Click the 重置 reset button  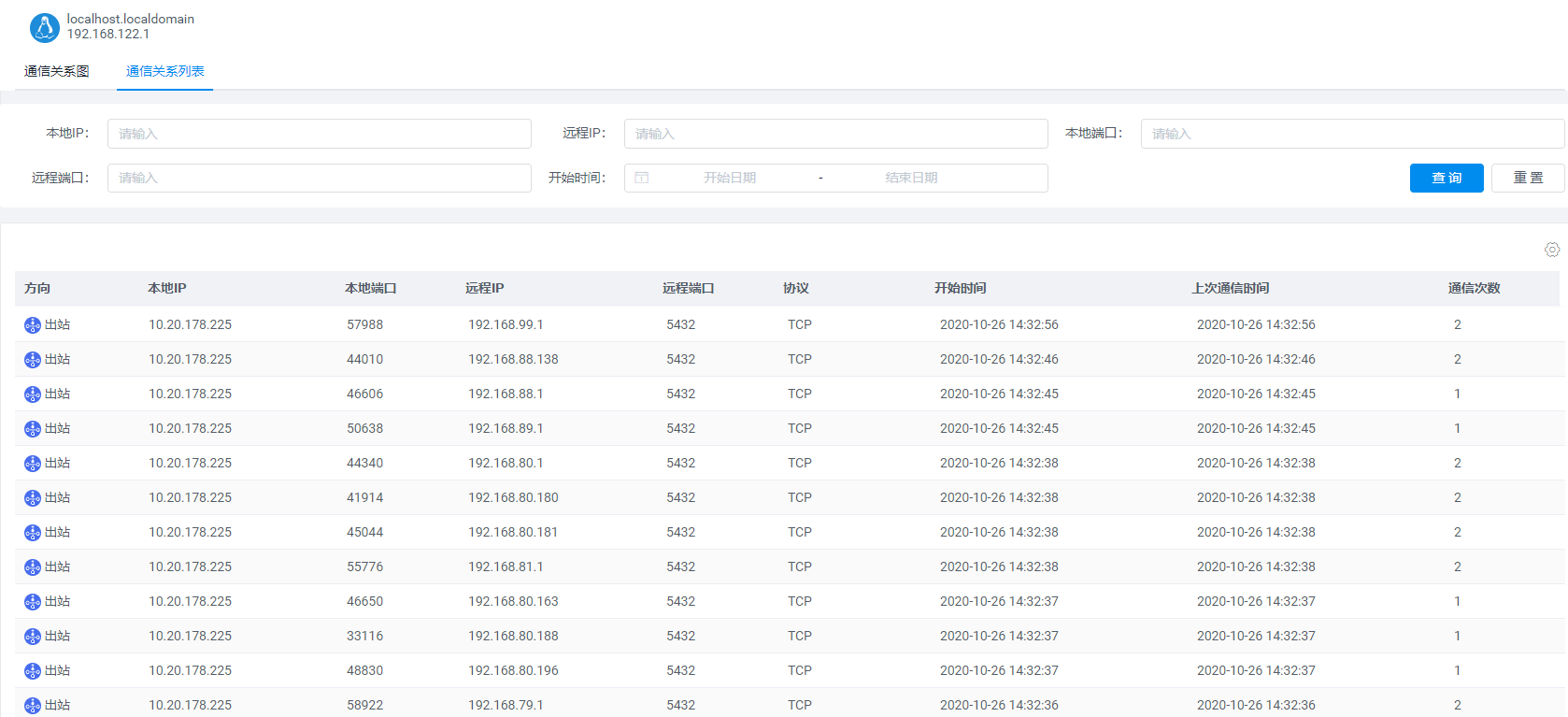point(1528,178)
